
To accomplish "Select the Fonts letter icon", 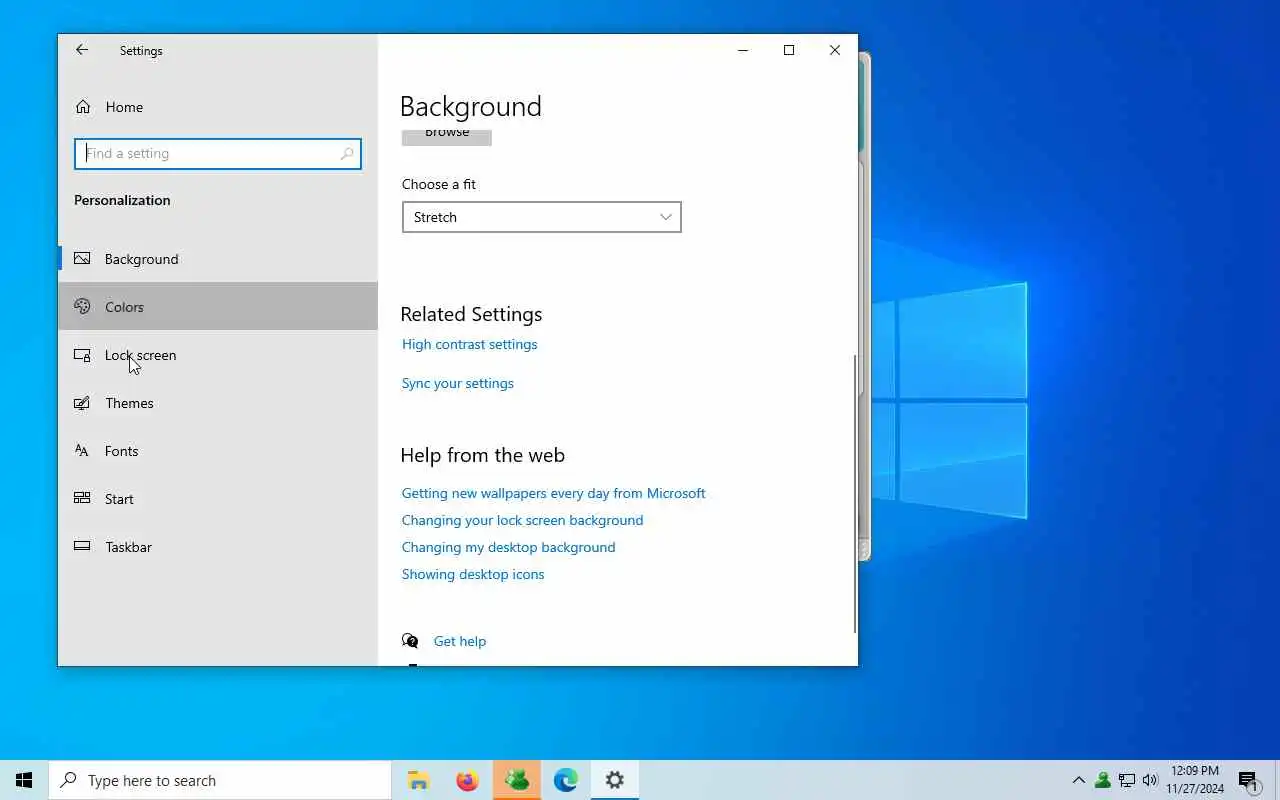I will 83,451.
